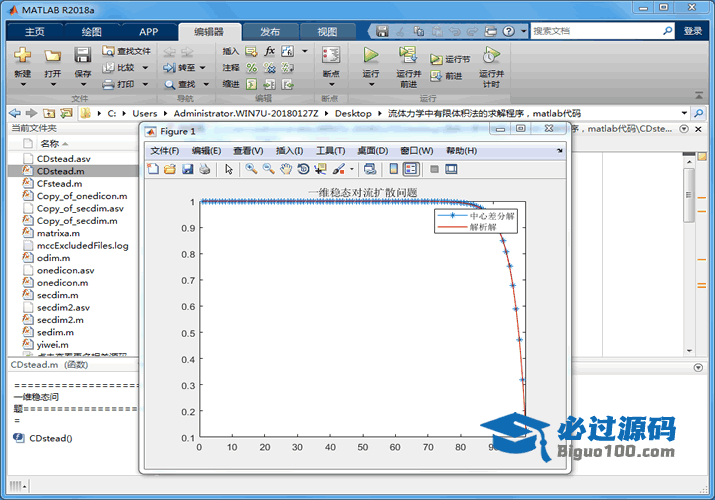Viewport: 715px width, 500px height.
Task: Switch to the 视图 (View) tab
Action: pos(327,31)
